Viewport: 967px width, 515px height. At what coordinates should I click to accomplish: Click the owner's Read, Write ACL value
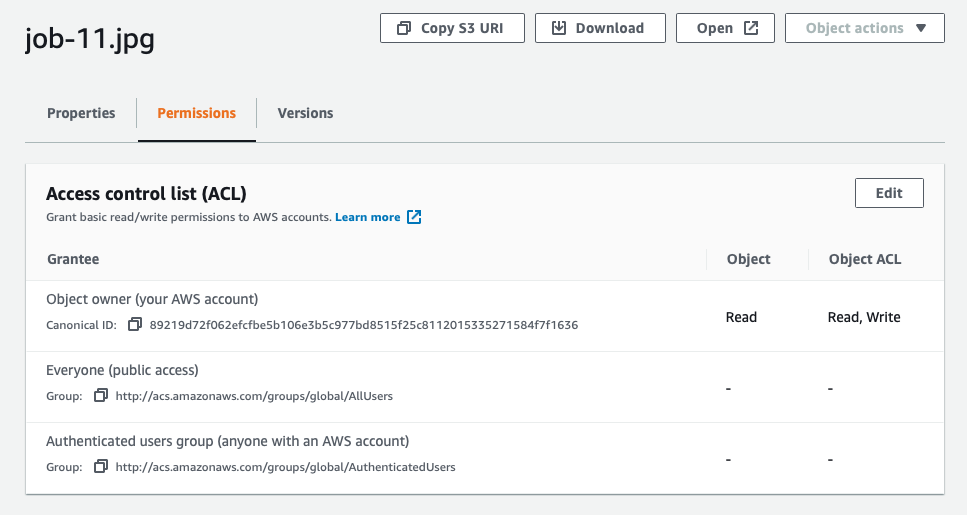click(864, 317)
